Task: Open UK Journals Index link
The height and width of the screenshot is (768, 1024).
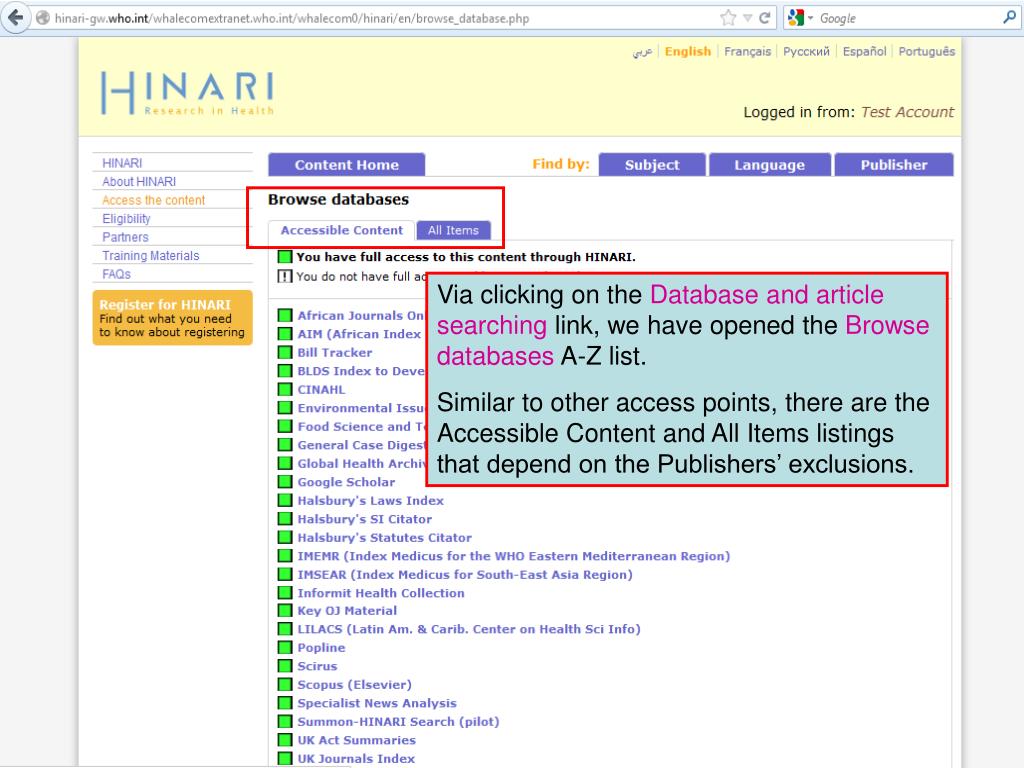Action: pyautogui.click(x=356, y=759)
